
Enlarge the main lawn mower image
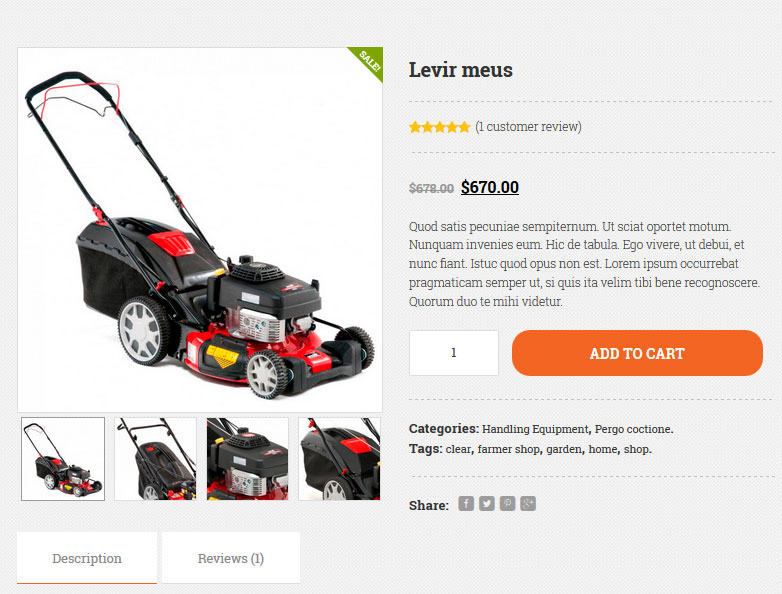click(200, 230)
